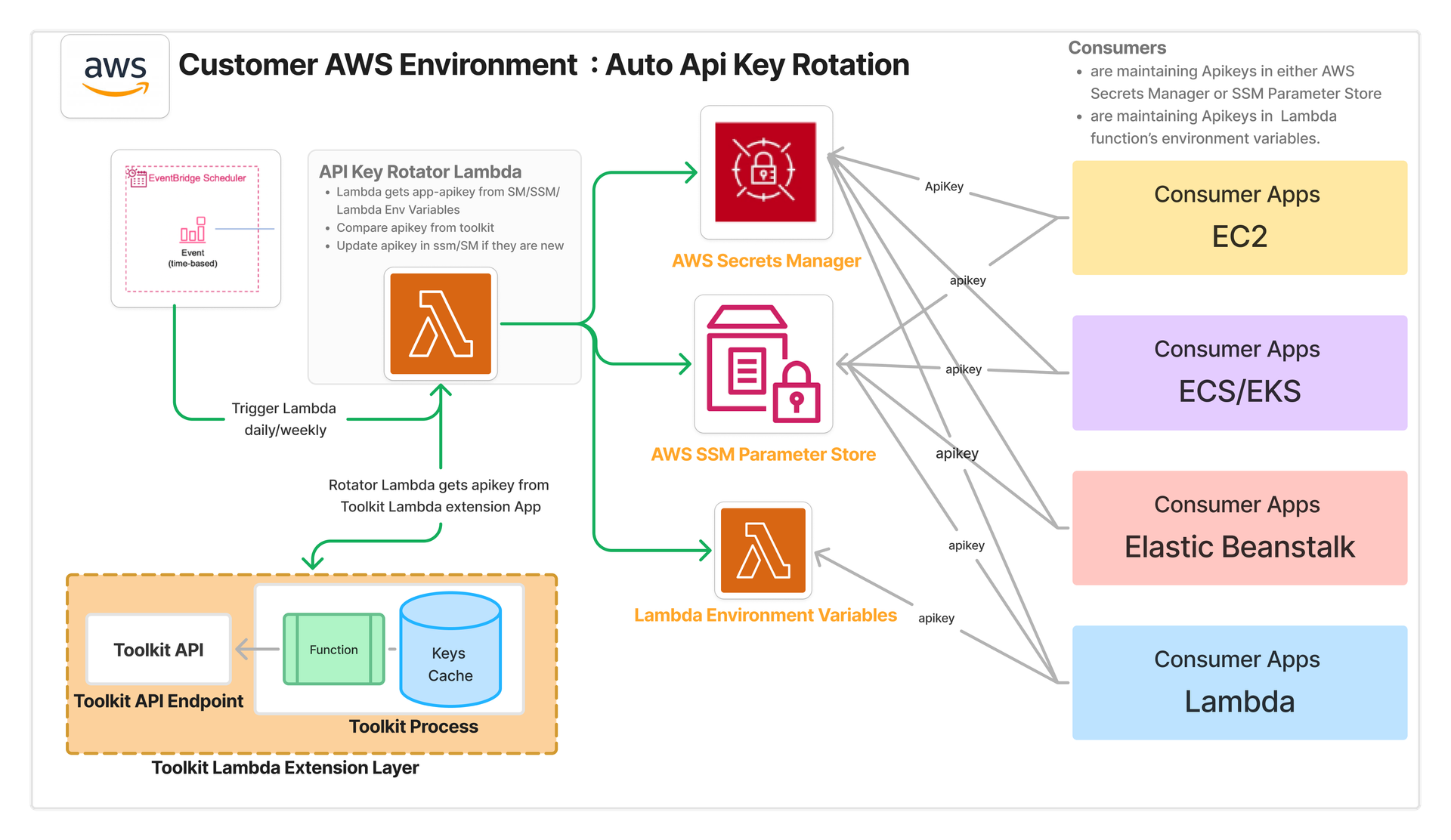Click the Trigger Lambda daily/weekly label
The height and width of the screenshot is (840, 1451).
click(x=285, y=419)
